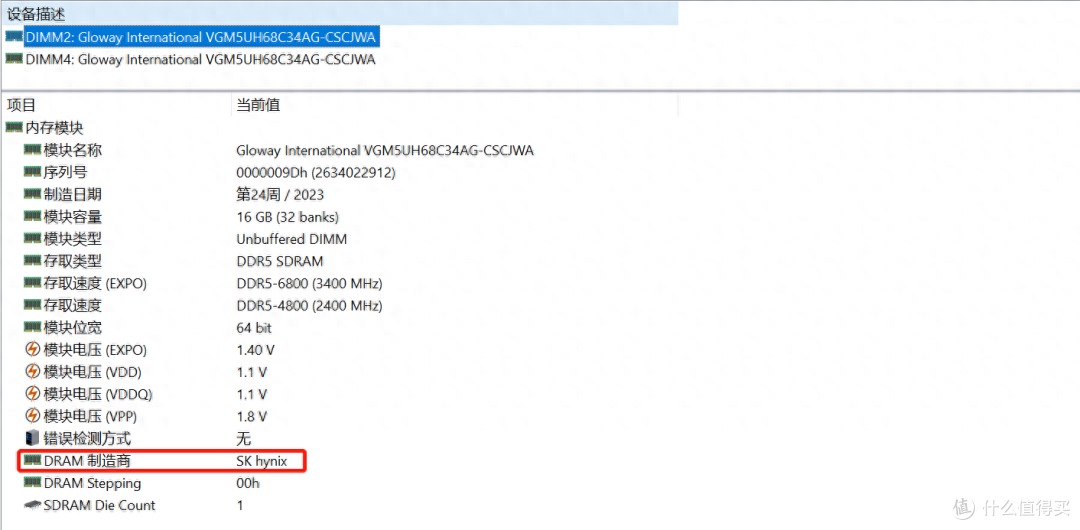Click the icon beside 制造日期

(32, 194)
